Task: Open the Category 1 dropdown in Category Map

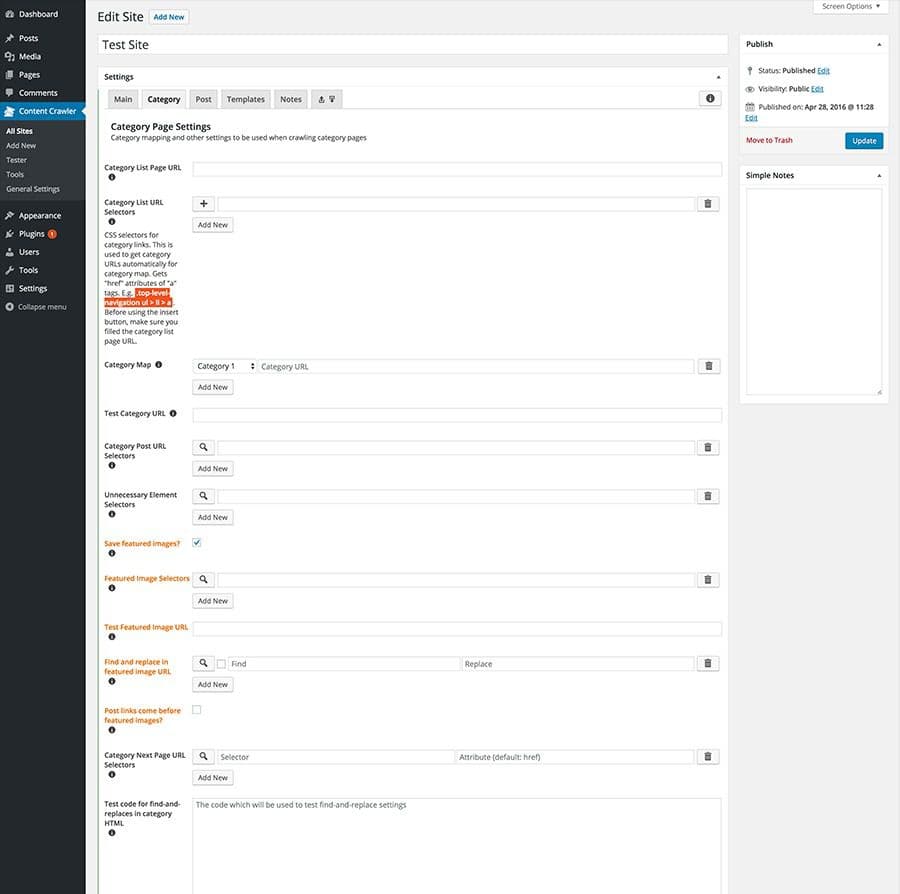Action: click(x=224, y=366)
